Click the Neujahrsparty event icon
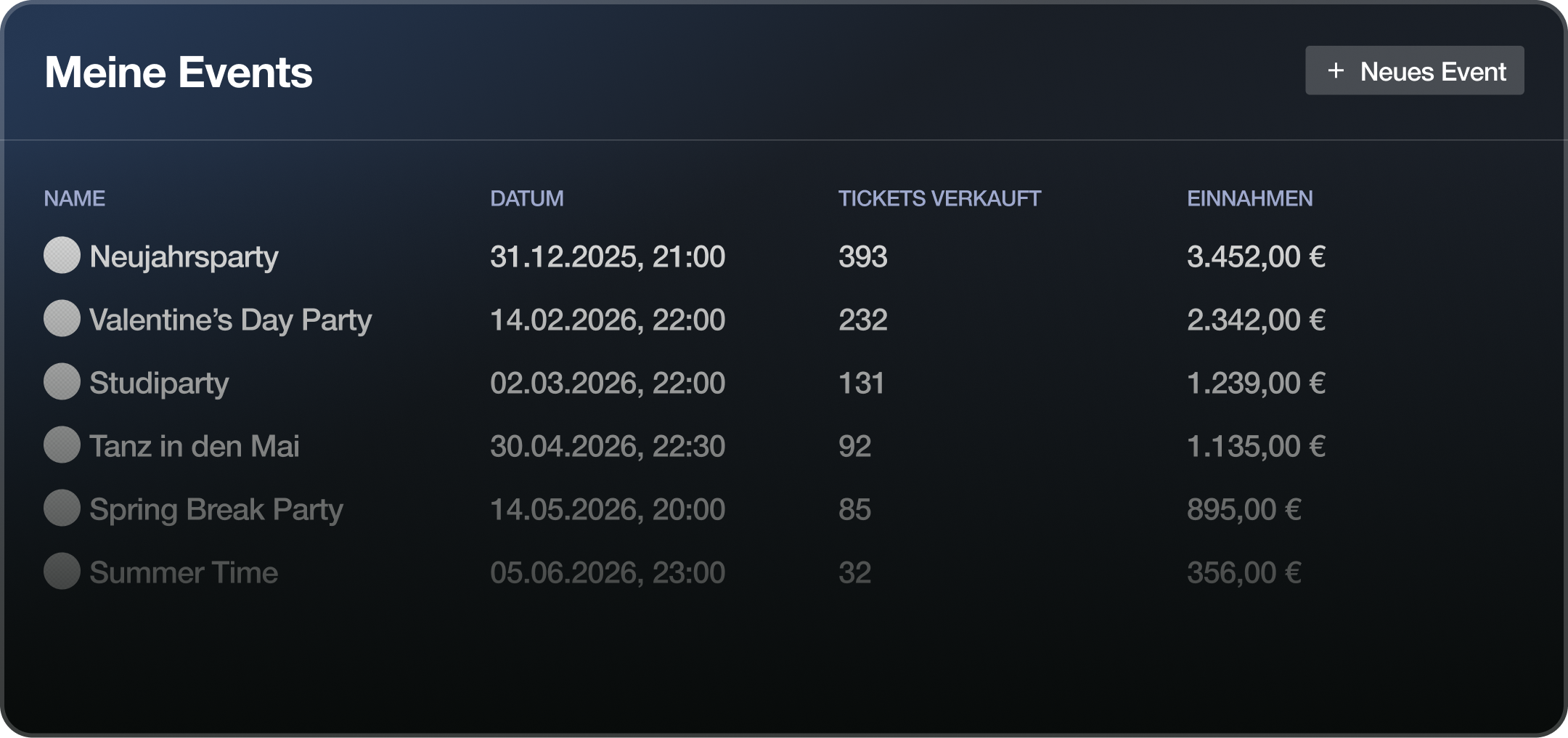Screen dimensions: 1568x738 (62, 256)
